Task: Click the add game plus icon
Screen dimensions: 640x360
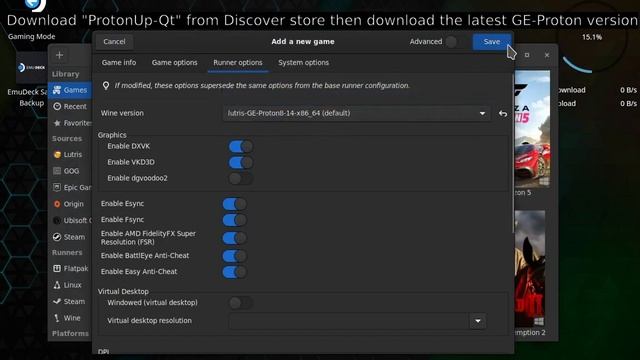Action: point(60,55)
